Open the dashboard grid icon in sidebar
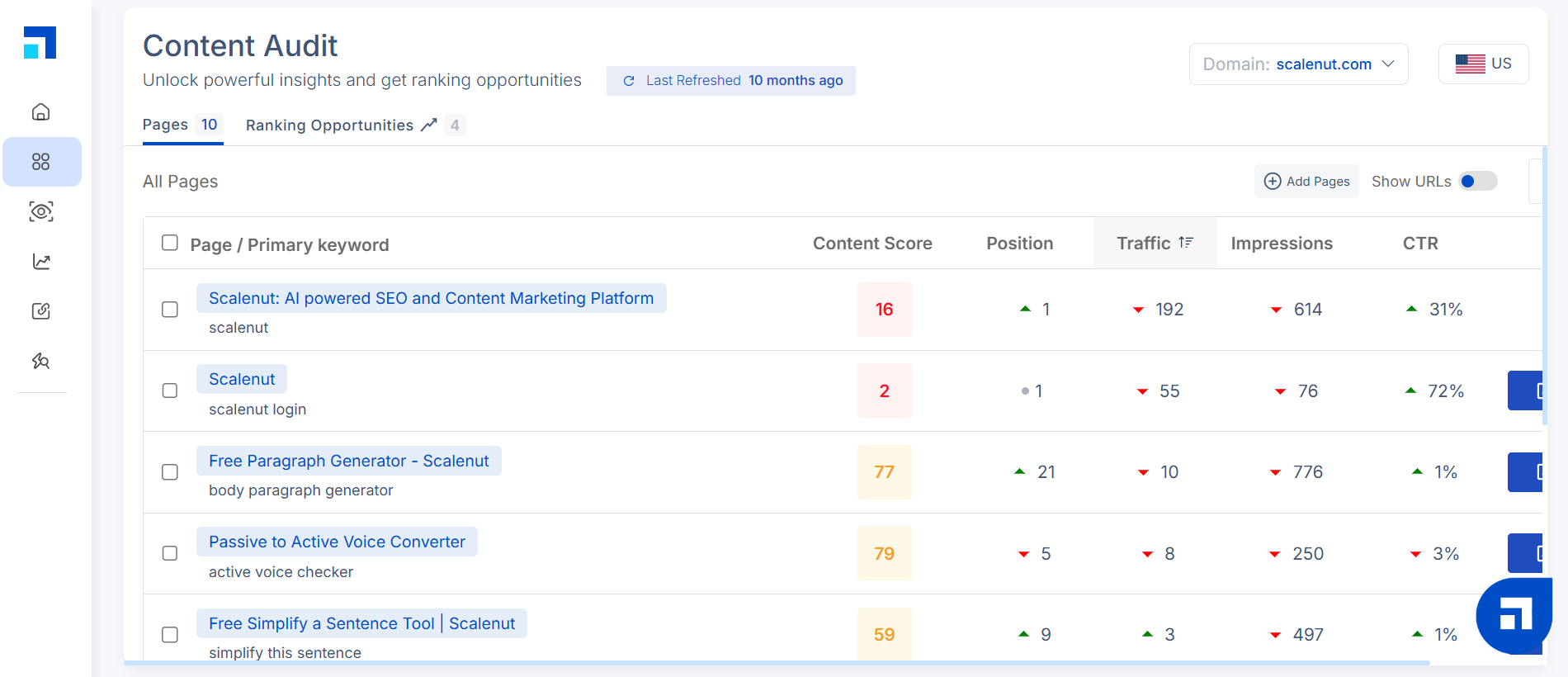 pyautogui.click(x=41, y=162)
